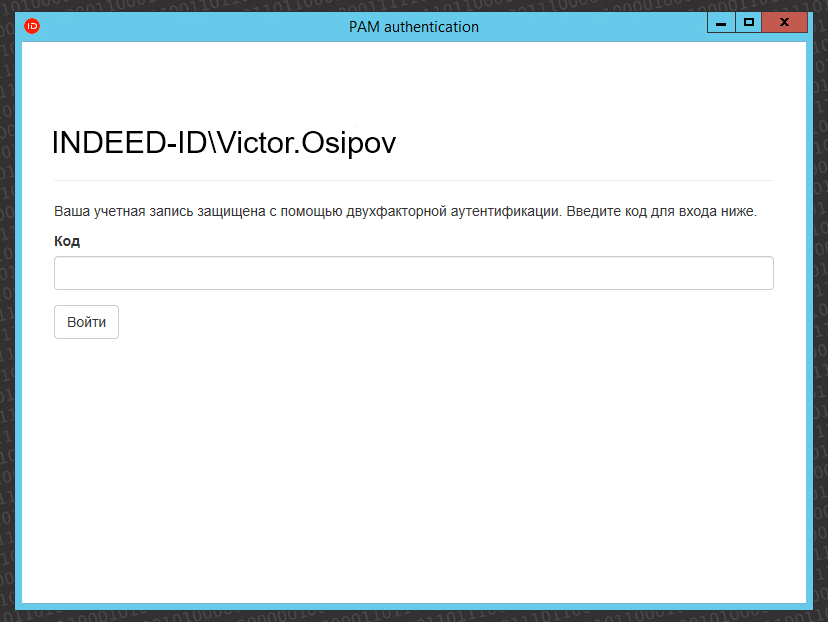
Task: Maximize the PAM authentication window
Action: (748, 22)
